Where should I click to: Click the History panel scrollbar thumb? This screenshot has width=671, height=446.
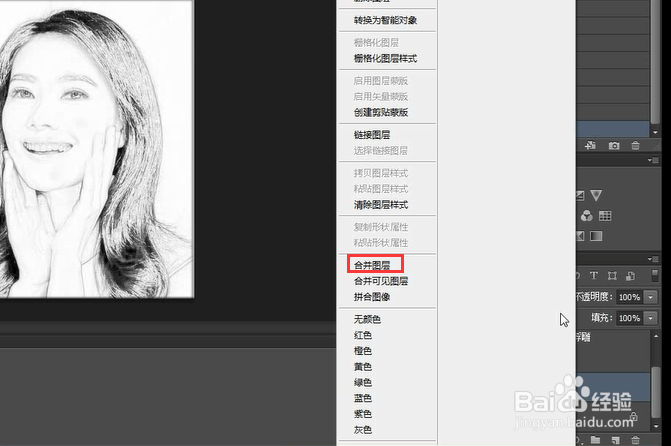tap(656, 62)
